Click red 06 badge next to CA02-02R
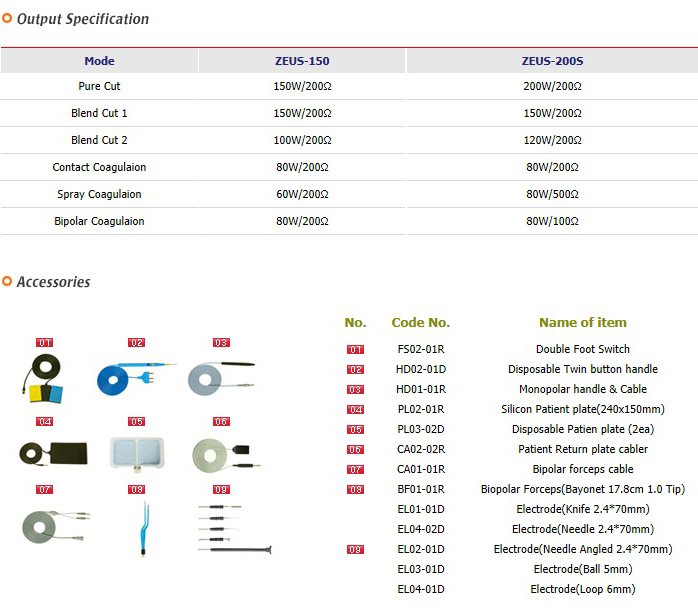 pos(355,450)
